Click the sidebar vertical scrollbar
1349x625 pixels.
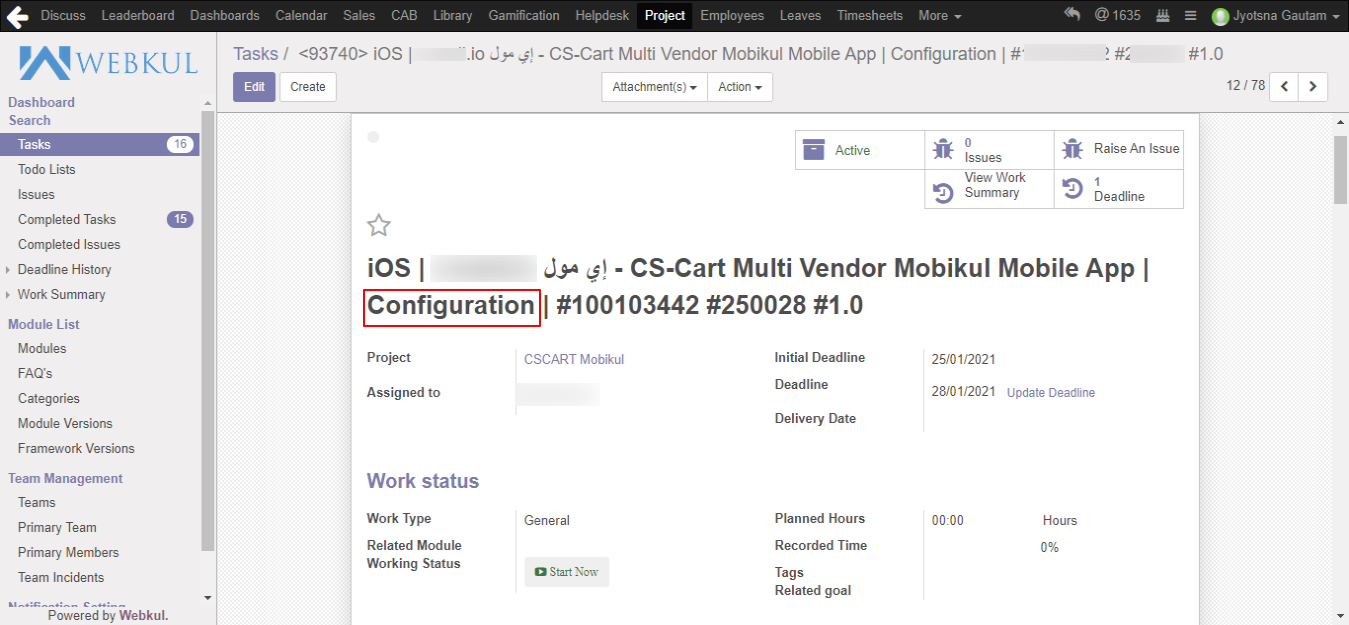[x=208, y=330]
